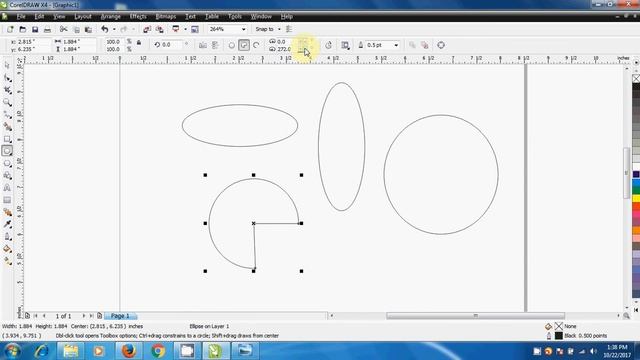Select the Polygon tool

click(x=7, y=163)
